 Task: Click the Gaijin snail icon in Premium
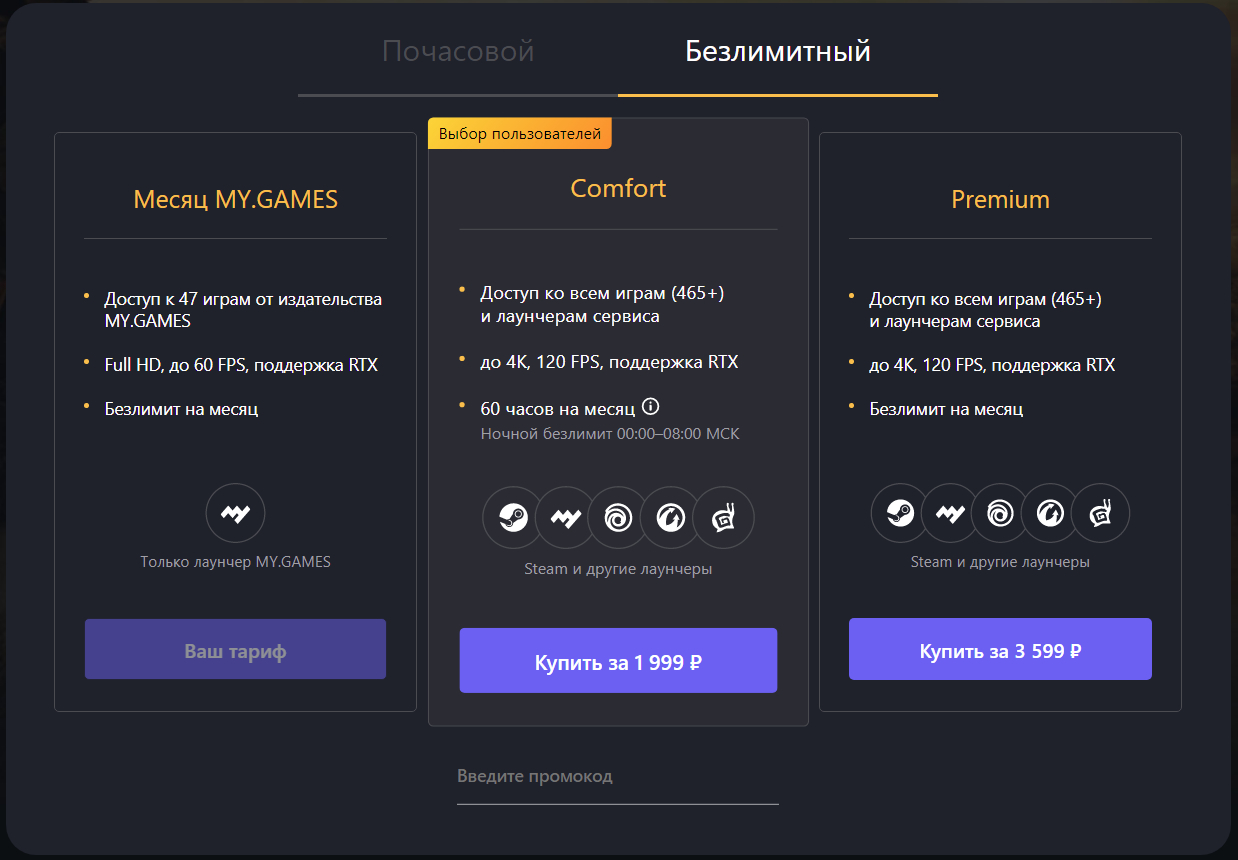point(1100,513)
